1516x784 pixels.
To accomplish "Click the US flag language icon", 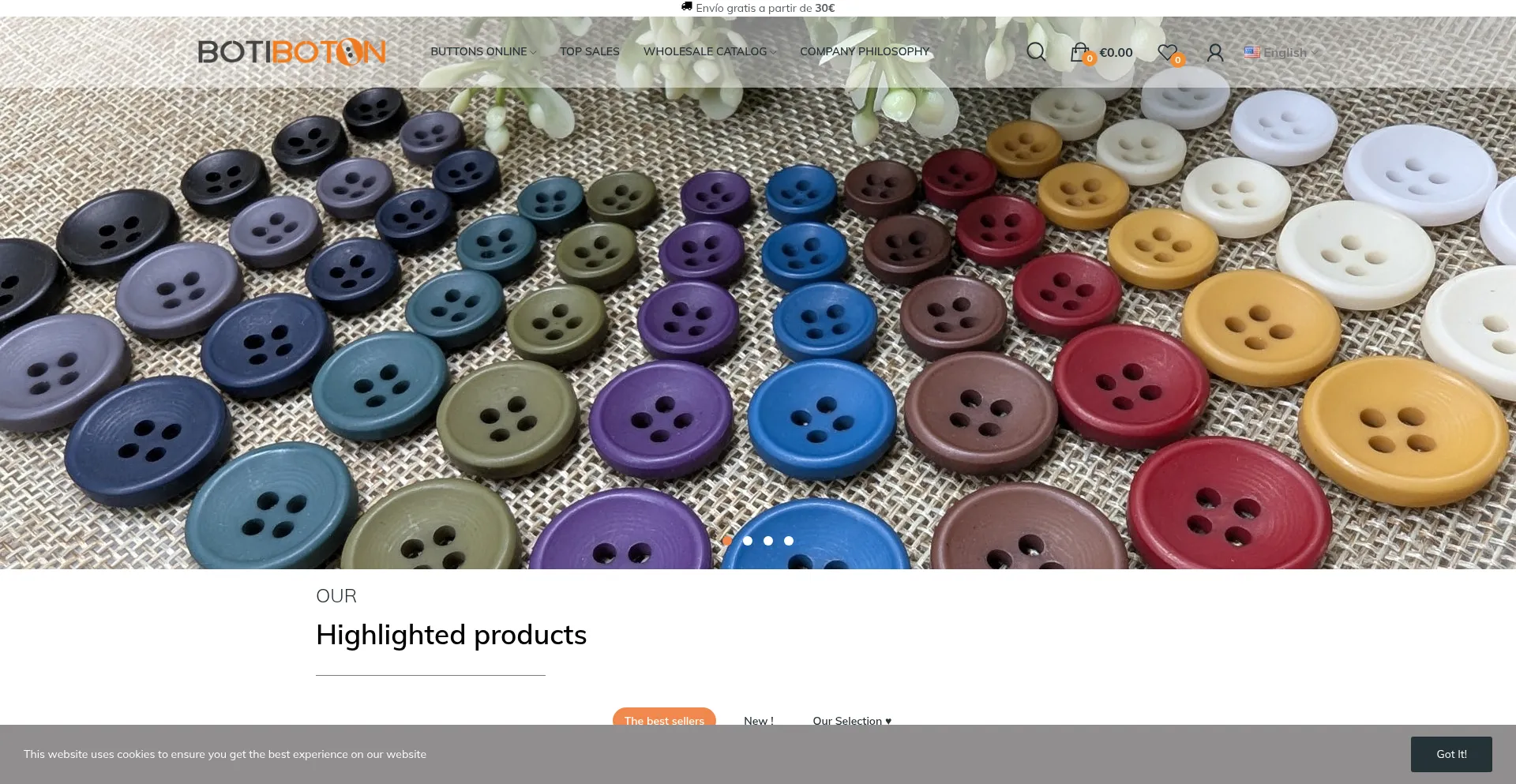I will (x=1251, y=52).
